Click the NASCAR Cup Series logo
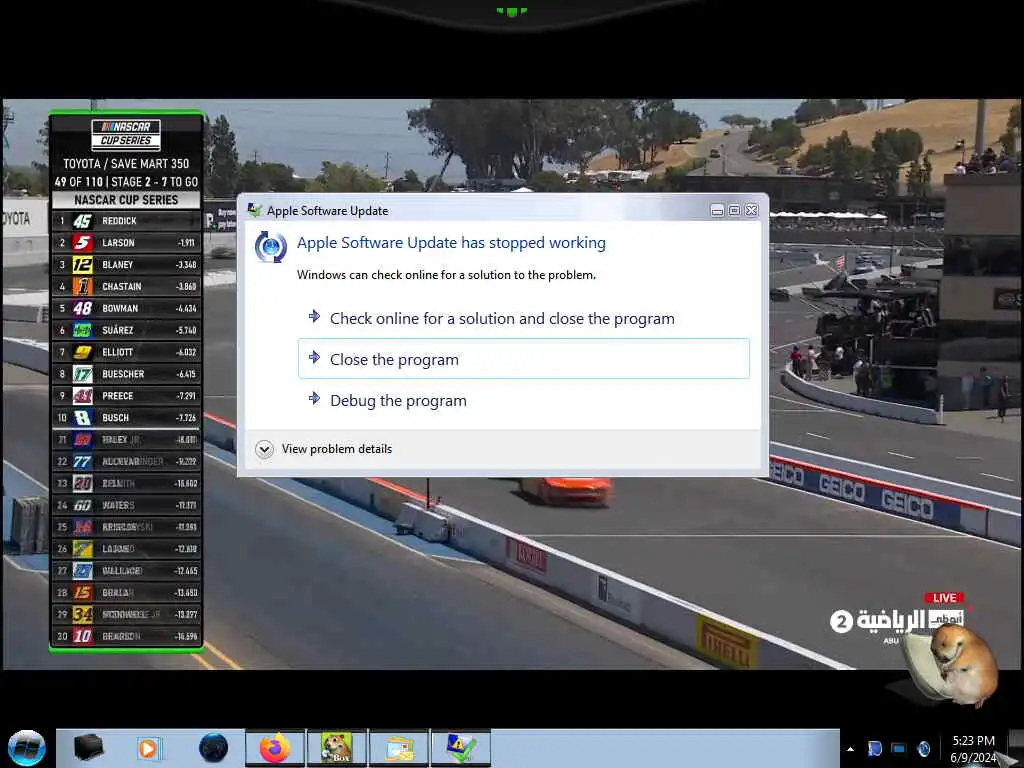Image resolution: width=1024 pixels, height=768 pixels. 126,134
